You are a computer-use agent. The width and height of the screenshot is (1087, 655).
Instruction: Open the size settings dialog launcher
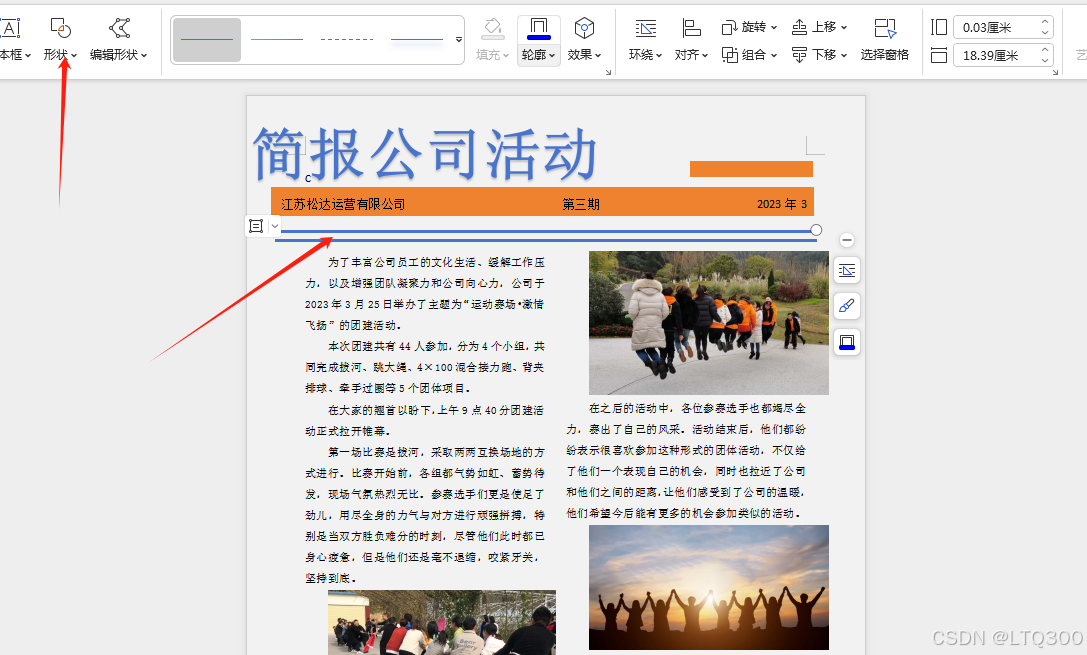(x=1055, y=72)
